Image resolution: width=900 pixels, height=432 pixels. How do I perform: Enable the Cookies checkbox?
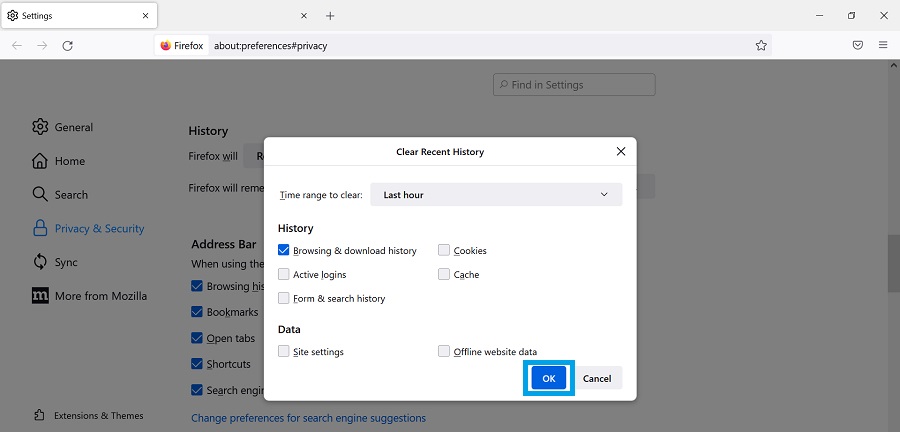point(444,251)
